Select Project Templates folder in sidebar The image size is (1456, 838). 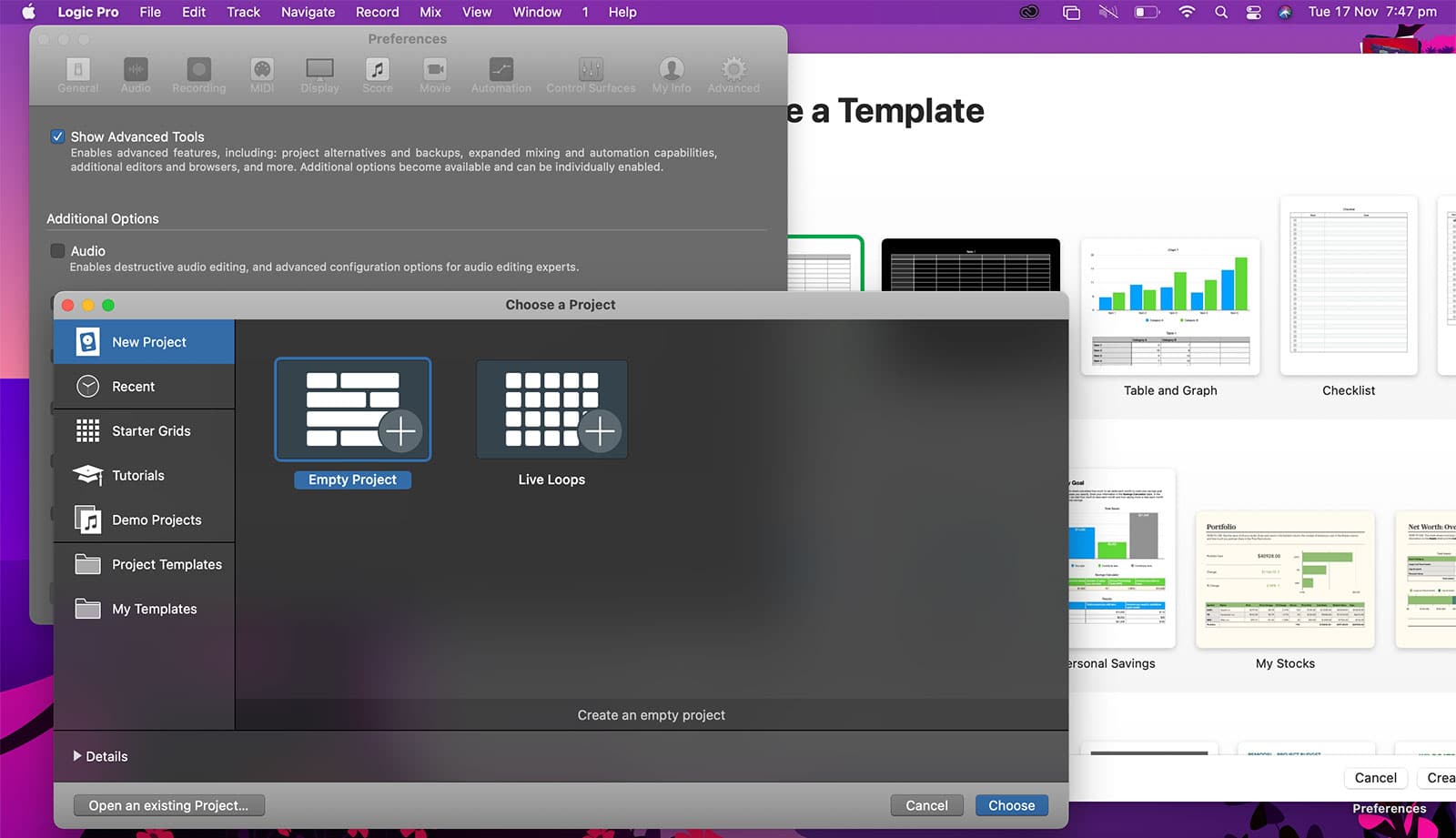[x=144, y=565]
